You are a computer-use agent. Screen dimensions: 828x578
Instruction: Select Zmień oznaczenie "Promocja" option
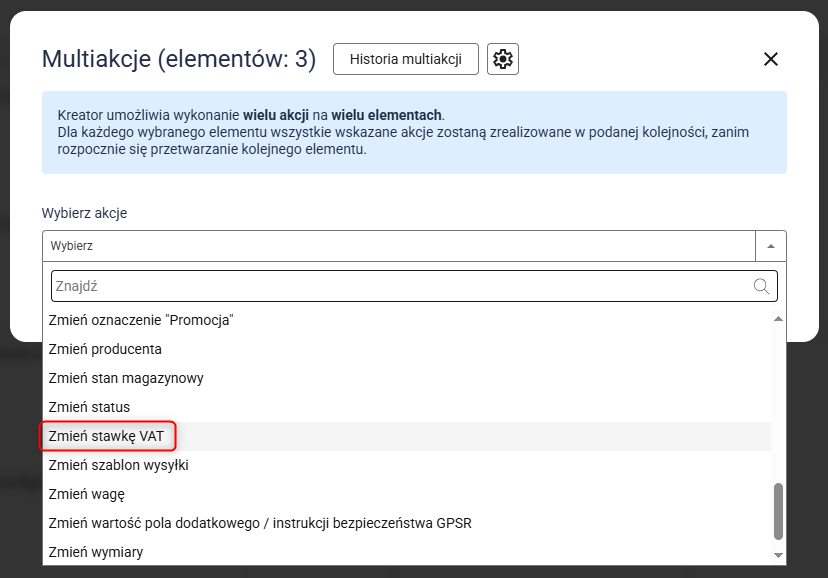[141, 320]
